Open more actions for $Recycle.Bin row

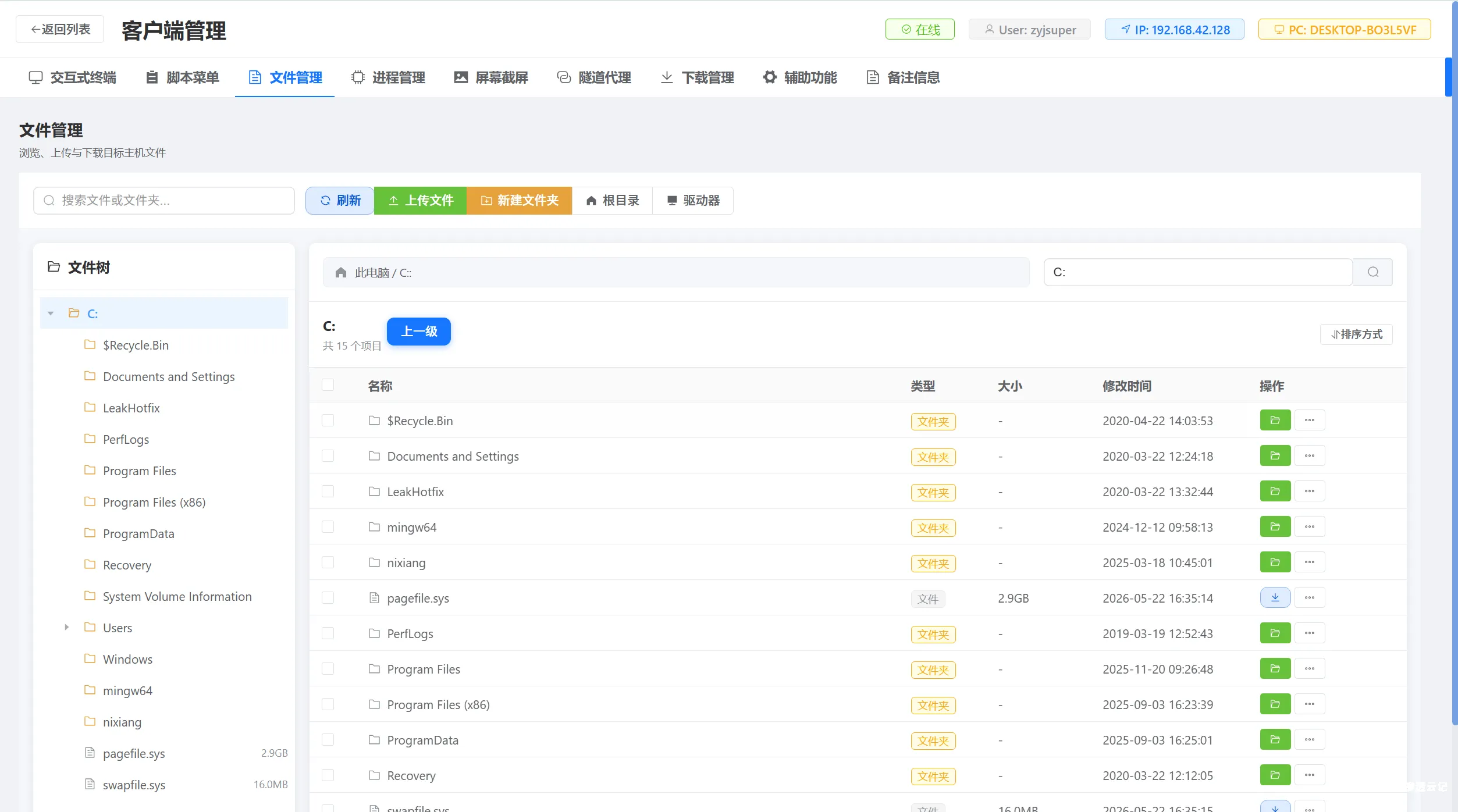pos(1309,420)
